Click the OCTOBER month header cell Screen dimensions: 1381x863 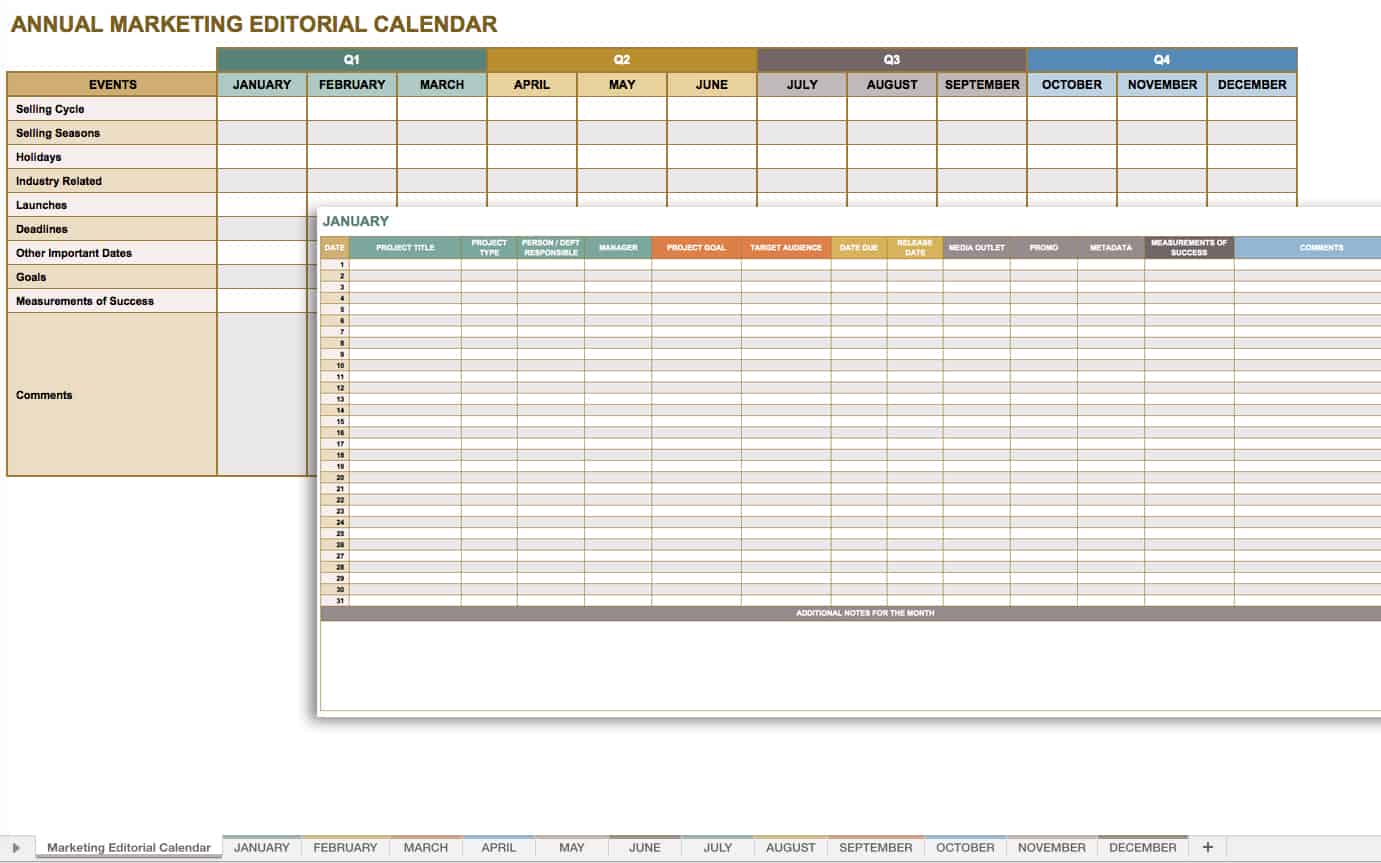(x=1071, y=85)
